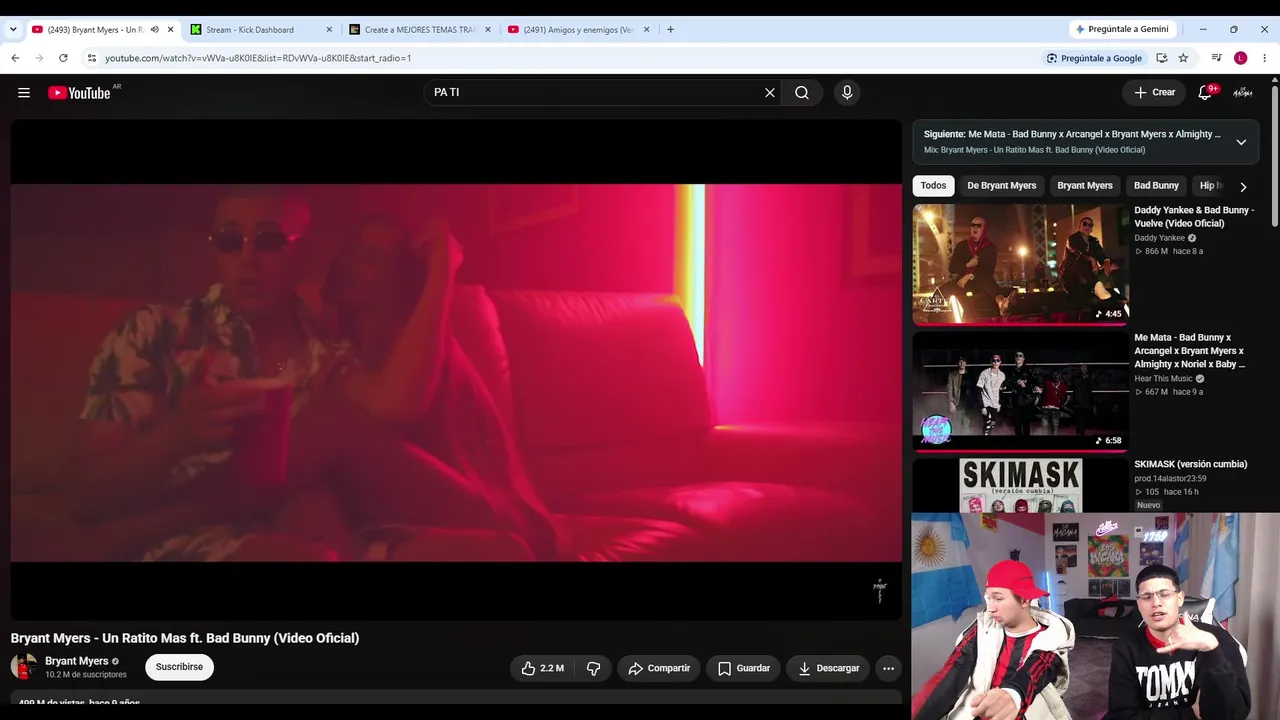Close the 'Create a MEJORES TEMAS' tab

488,30
